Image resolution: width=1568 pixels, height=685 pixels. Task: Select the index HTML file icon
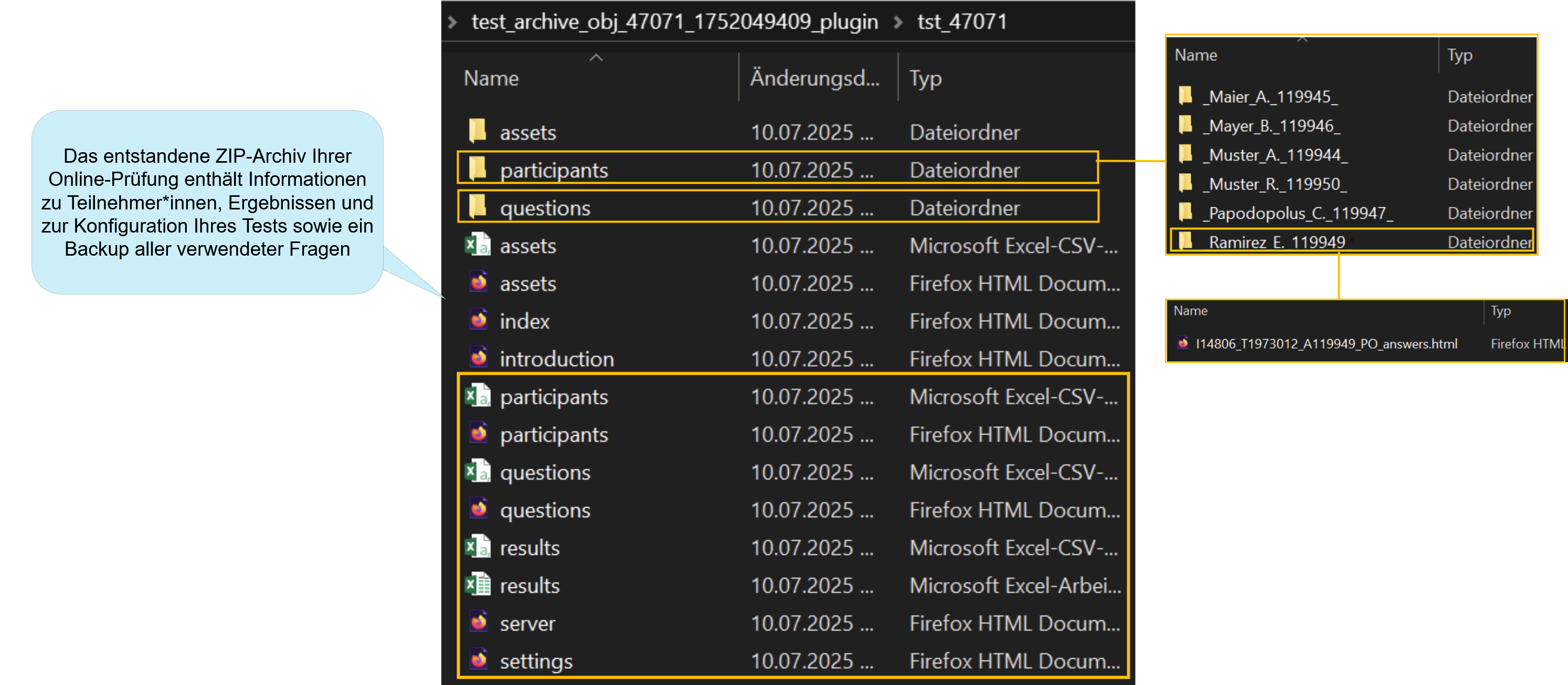479,320
